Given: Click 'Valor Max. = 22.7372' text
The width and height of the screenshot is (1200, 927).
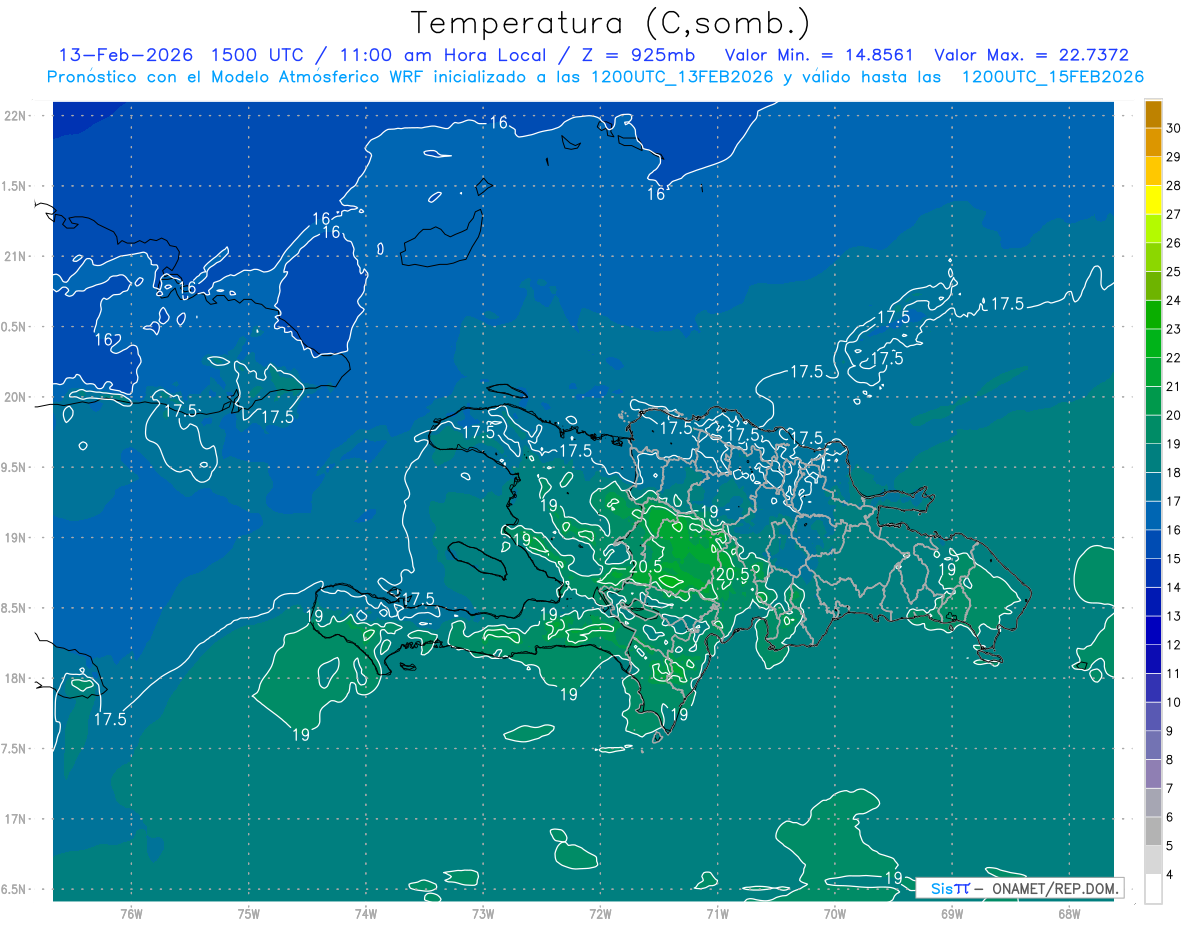Looking at the screenshot, I should (x=1030, y=55).
